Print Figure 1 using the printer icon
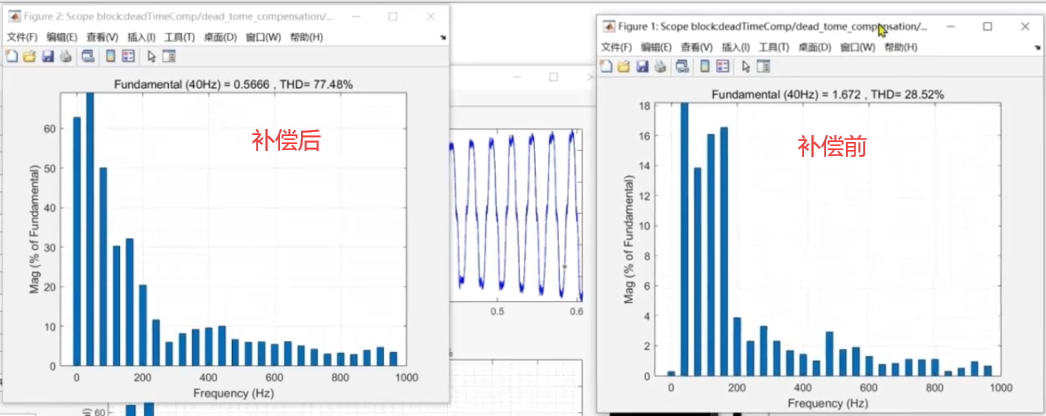The image size is (1046, 416). coord(659,67)
